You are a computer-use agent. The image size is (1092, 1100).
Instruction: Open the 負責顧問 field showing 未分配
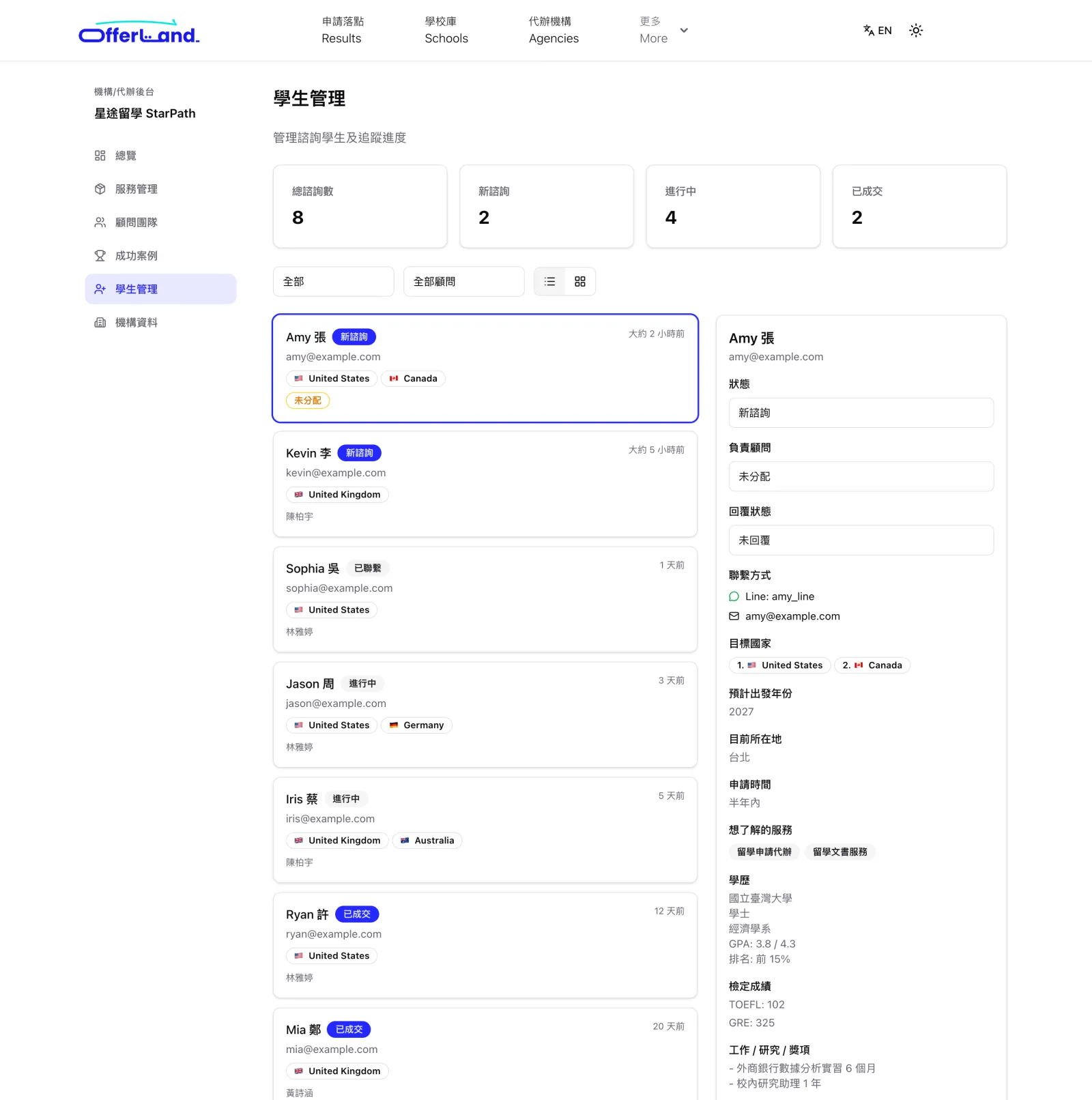click(x=861, y=476)
